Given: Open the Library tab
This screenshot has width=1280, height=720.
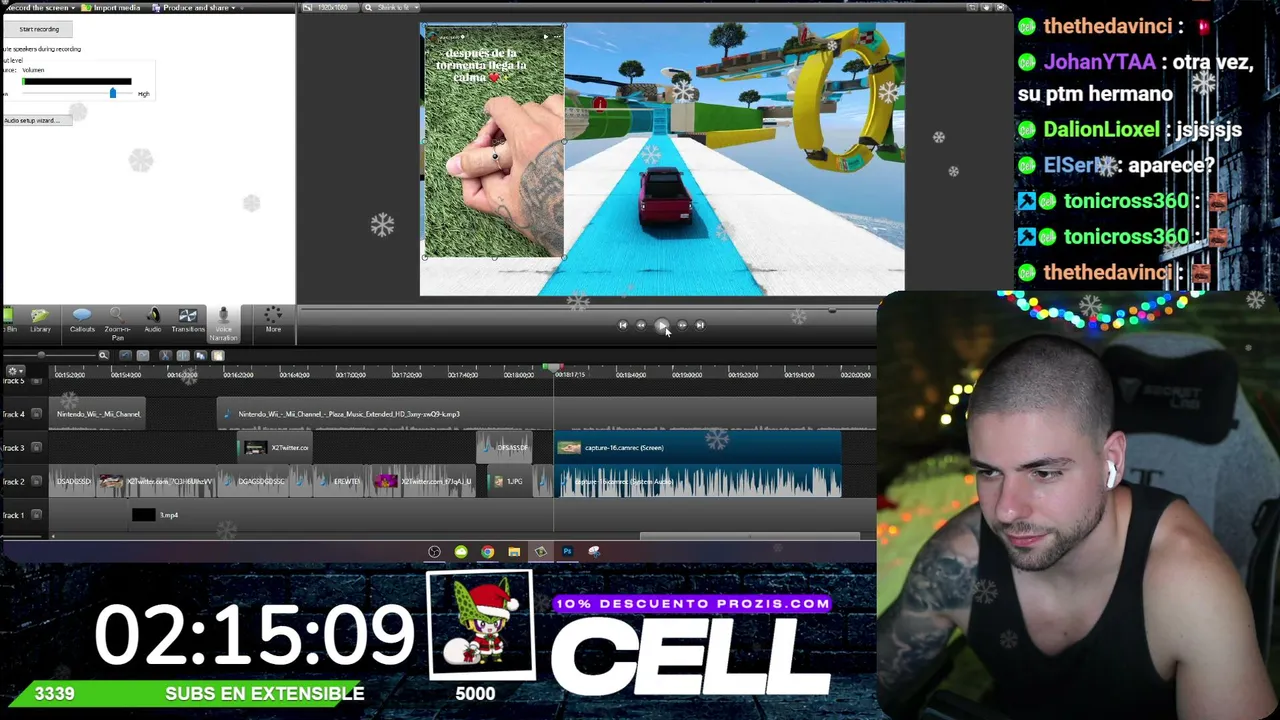Looking at the screenshot, I should pos(40,320).
